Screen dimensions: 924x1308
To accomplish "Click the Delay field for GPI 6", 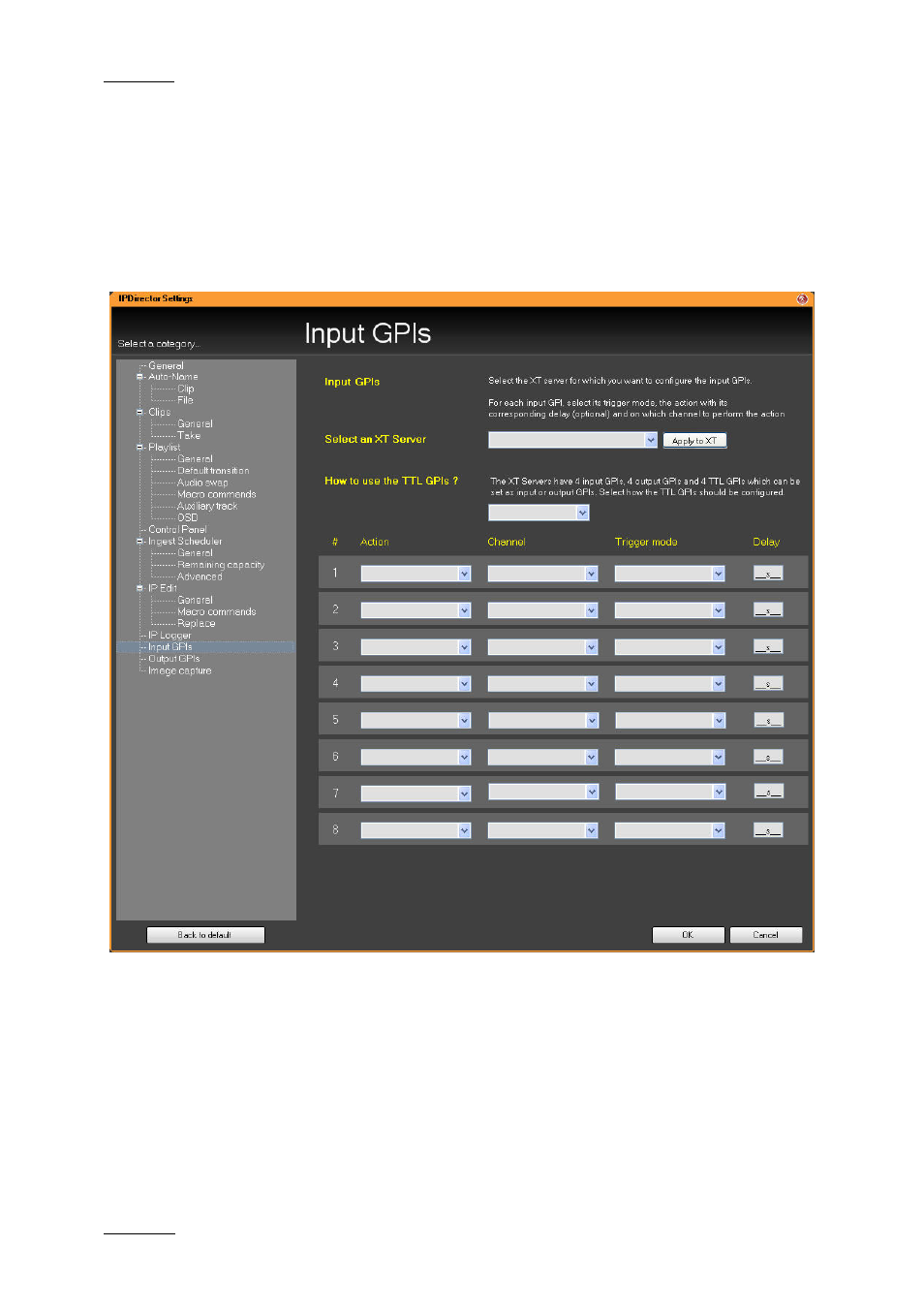I will click(768, 758).
